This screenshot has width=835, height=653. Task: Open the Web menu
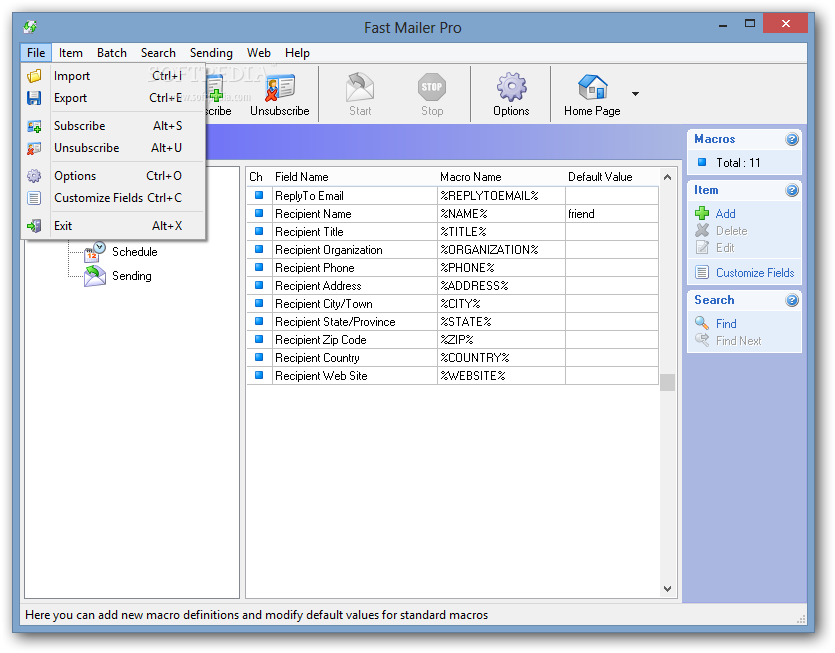click(x=259, y=53)
